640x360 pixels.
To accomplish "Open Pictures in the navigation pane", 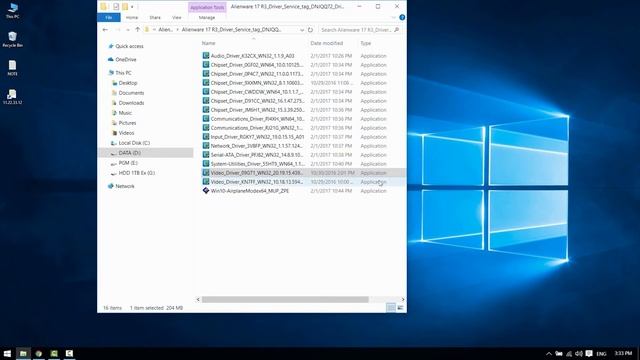I will pyautogui.click(x=127, y=123).
